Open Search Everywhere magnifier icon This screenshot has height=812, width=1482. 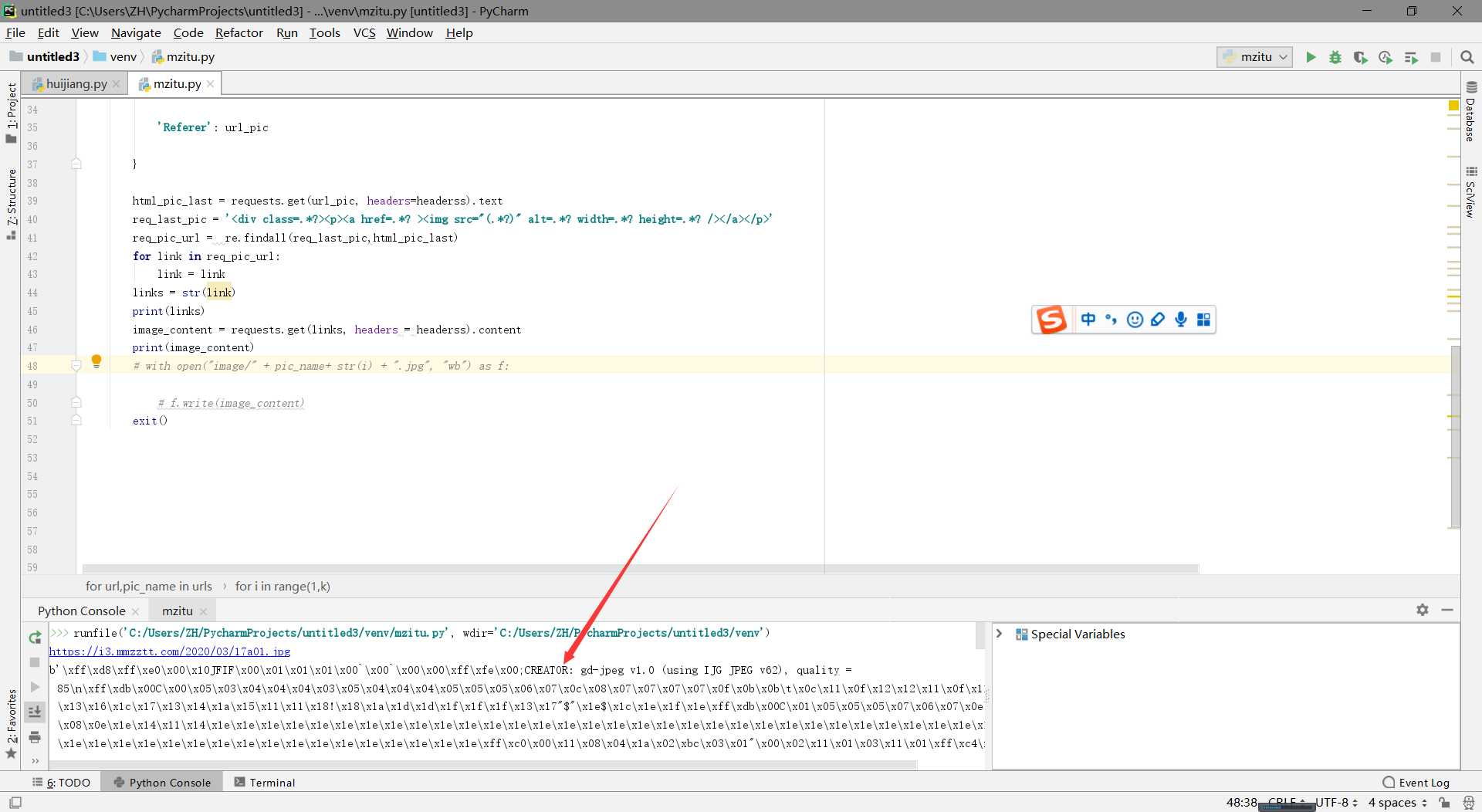pos(1467,57)
